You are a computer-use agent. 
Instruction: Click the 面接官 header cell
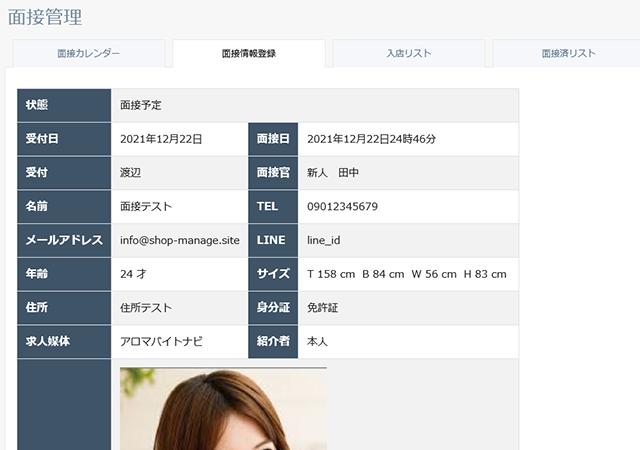pos(273,173)
